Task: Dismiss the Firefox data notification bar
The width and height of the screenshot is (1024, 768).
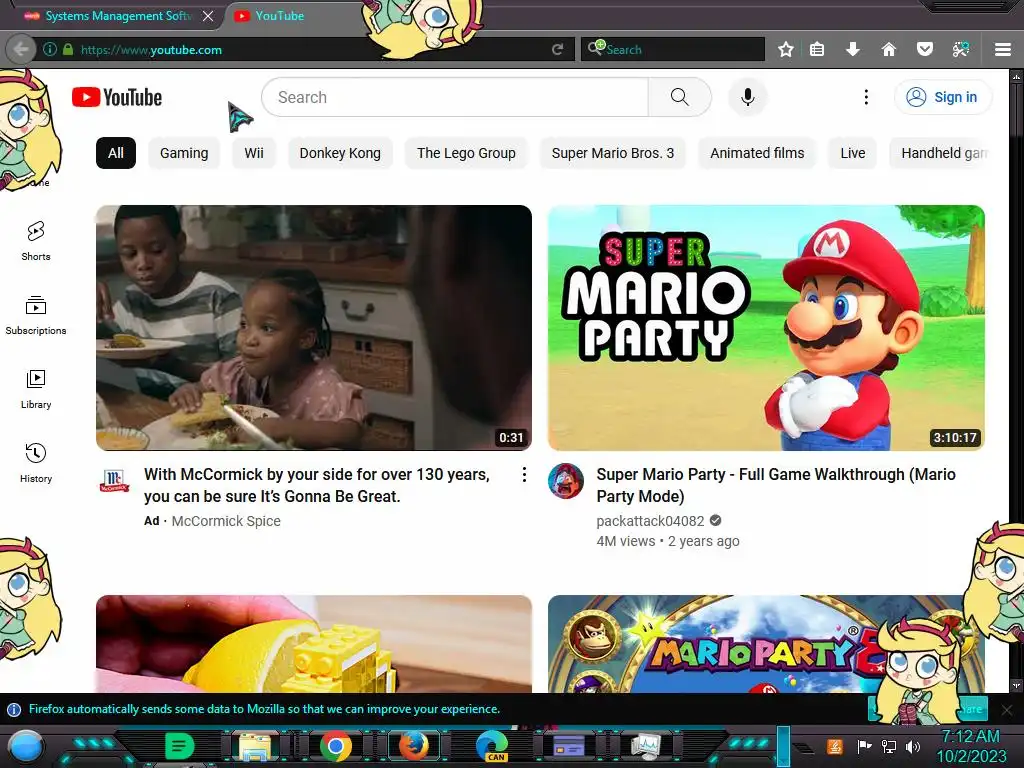Action: [x=1007, y=709]
